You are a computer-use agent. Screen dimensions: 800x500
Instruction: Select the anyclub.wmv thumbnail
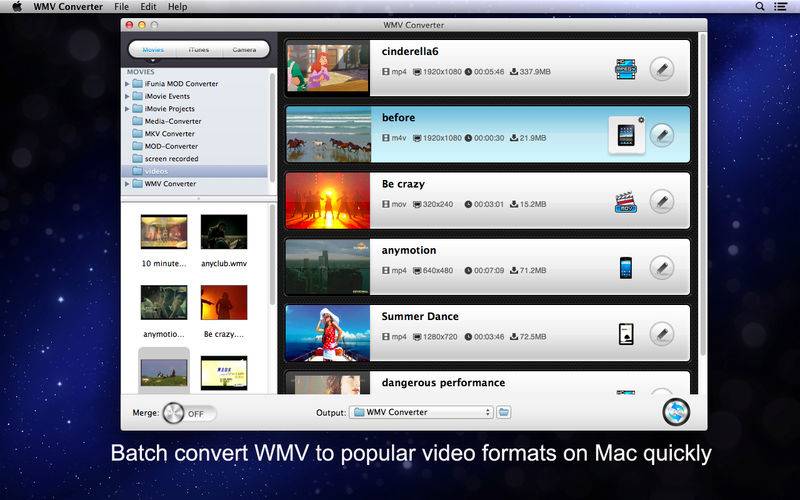223,232
